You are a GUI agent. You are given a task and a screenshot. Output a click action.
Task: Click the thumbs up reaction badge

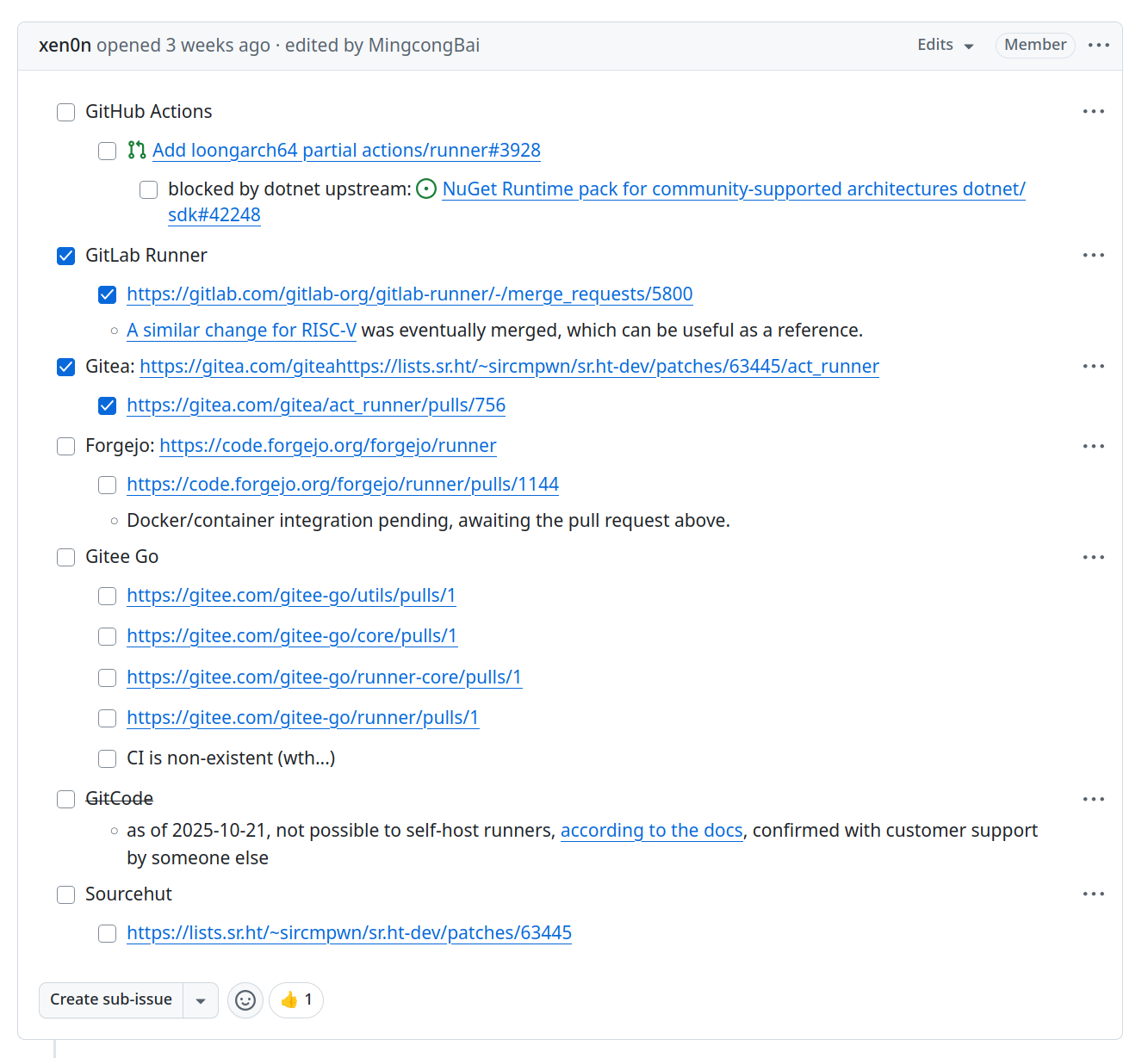296,999
